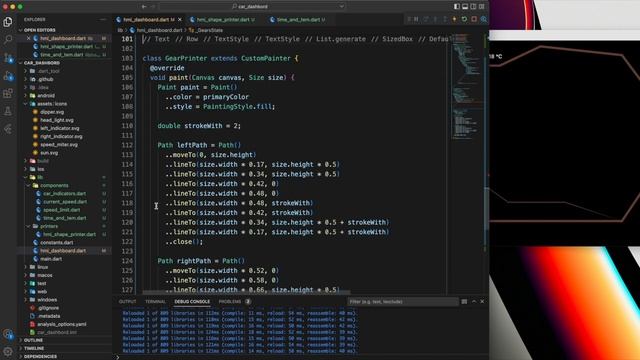Expand the windows folder
This screenshot has width=640, height=360.
coord(47,300)
